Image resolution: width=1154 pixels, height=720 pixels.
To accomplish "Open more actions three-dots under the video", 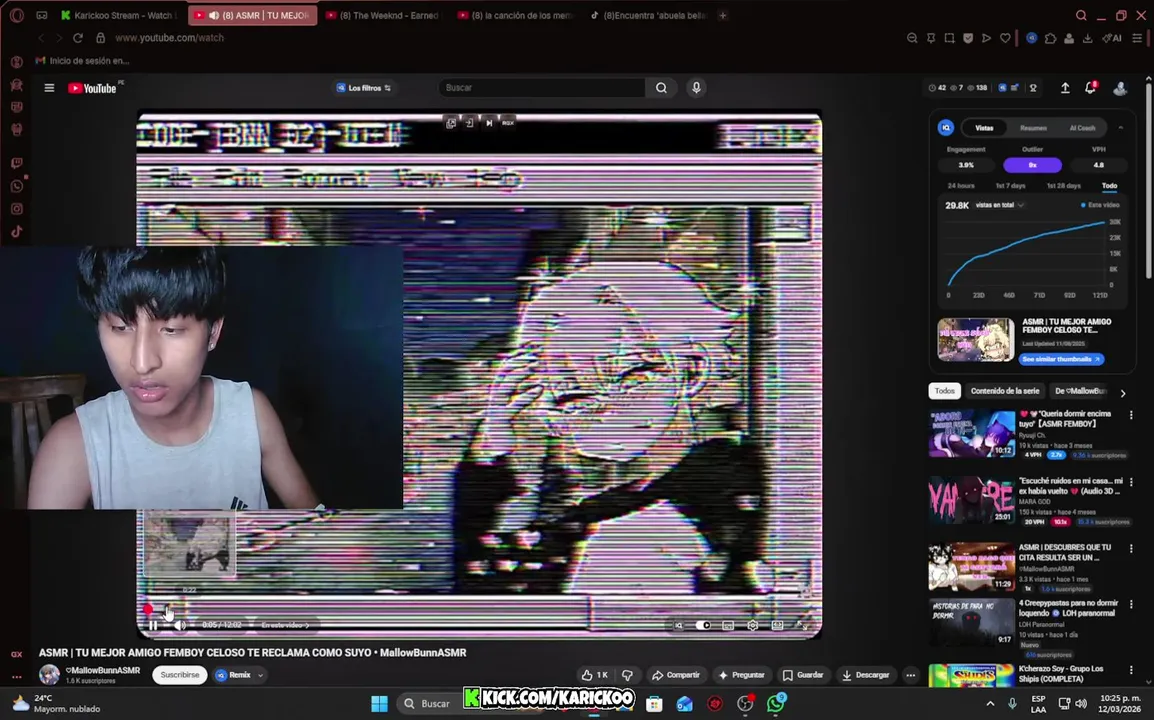I will point(910,675).
